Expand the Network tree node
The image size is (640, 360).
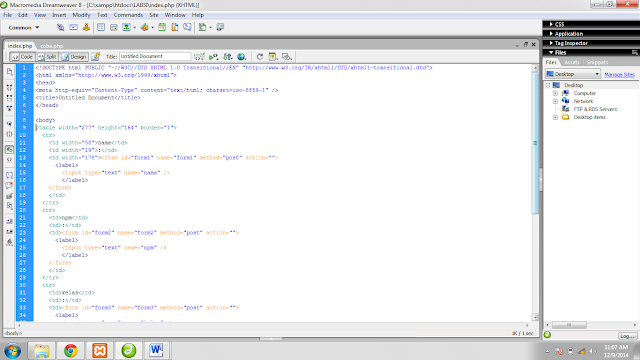(x=556, y=101)
